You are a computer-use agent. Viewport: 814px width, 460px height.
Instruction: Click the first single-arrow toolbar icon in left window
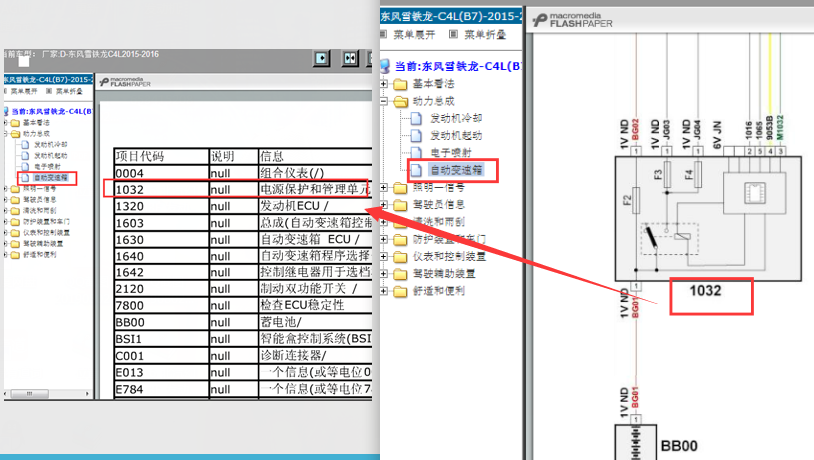(322, 58)
